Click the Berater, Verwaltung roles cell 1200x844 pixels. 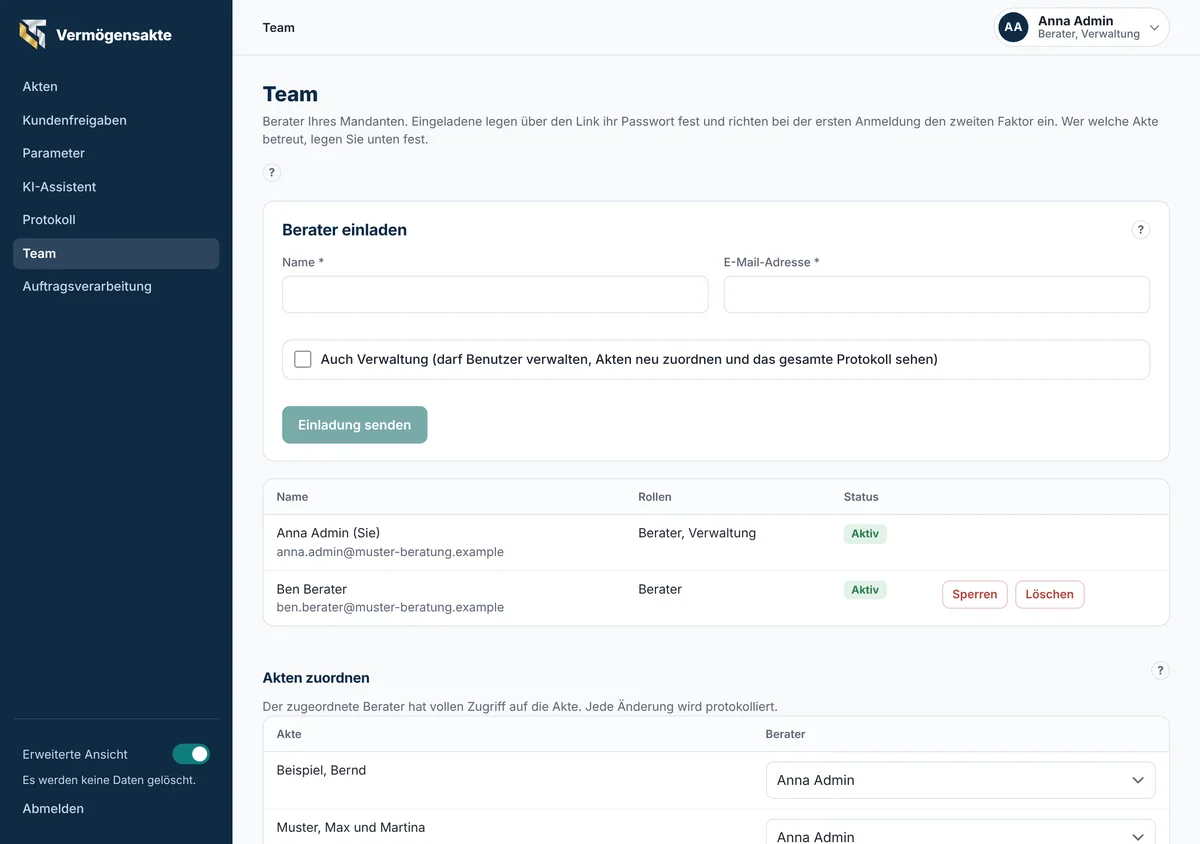[697, 533]
